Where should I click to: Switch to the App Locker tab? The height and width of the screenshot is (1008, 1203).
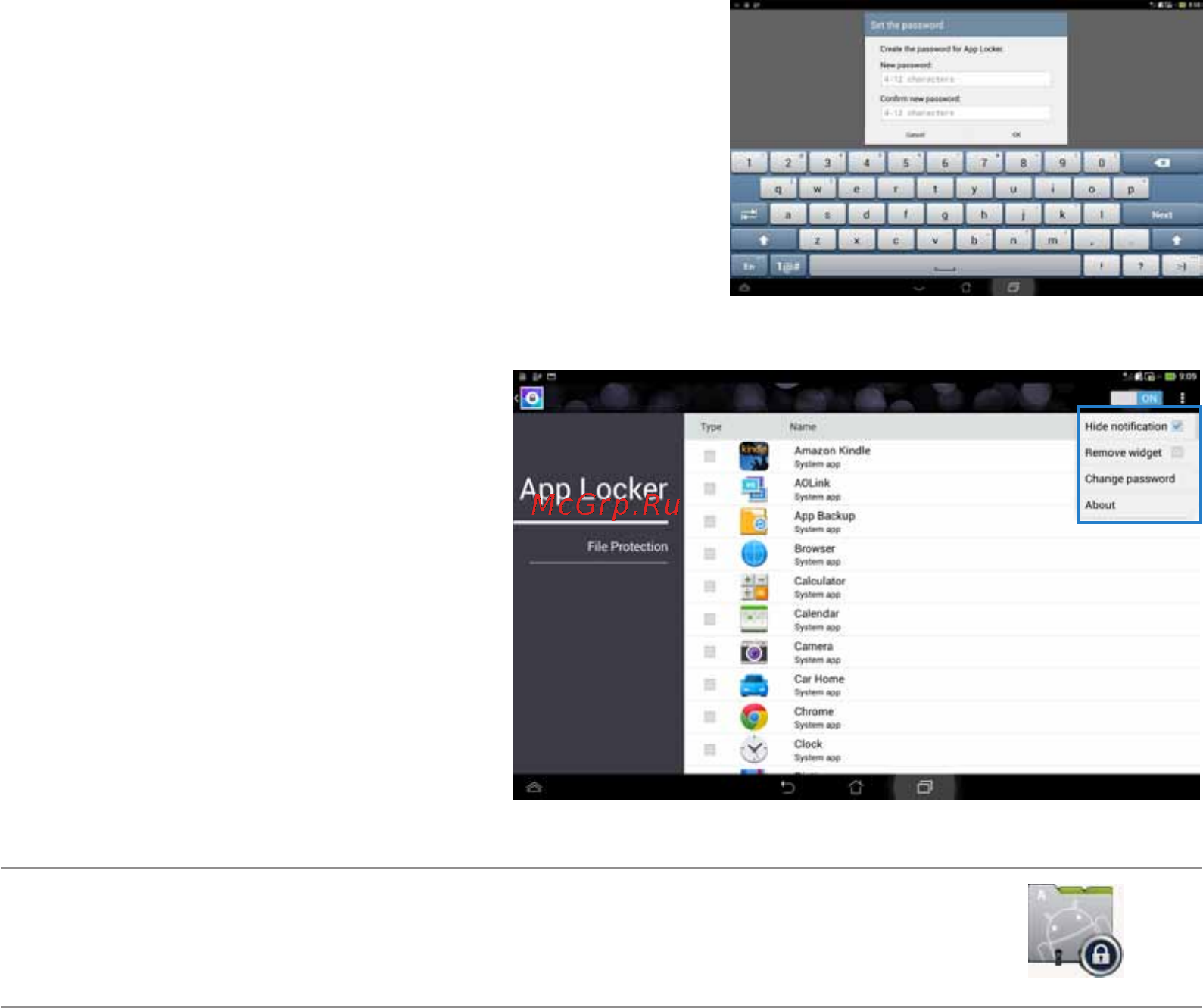tap(594, 489)
